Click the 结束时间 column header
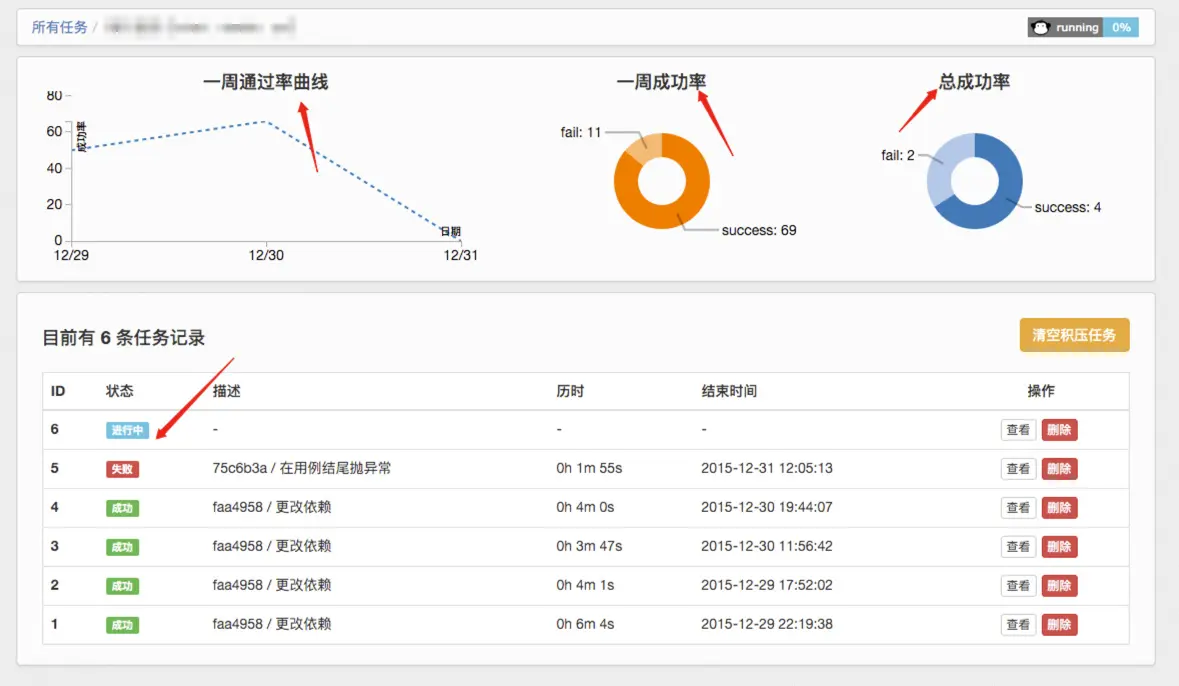The image size is (1179, 686). pyautogui.click(x=729, y=391)
